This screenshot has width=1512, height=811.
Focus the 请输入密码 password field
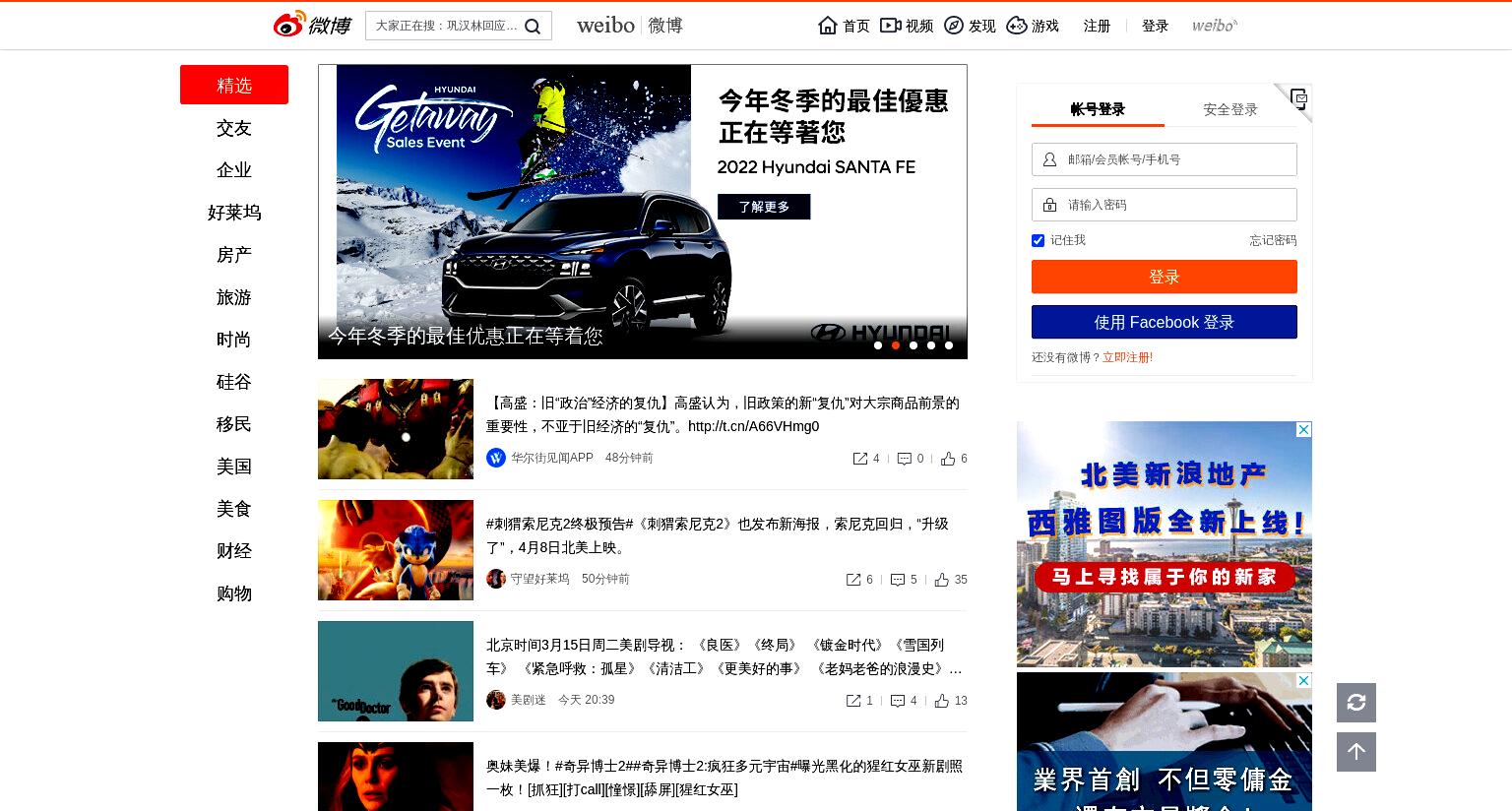(x=1165, y=205)
